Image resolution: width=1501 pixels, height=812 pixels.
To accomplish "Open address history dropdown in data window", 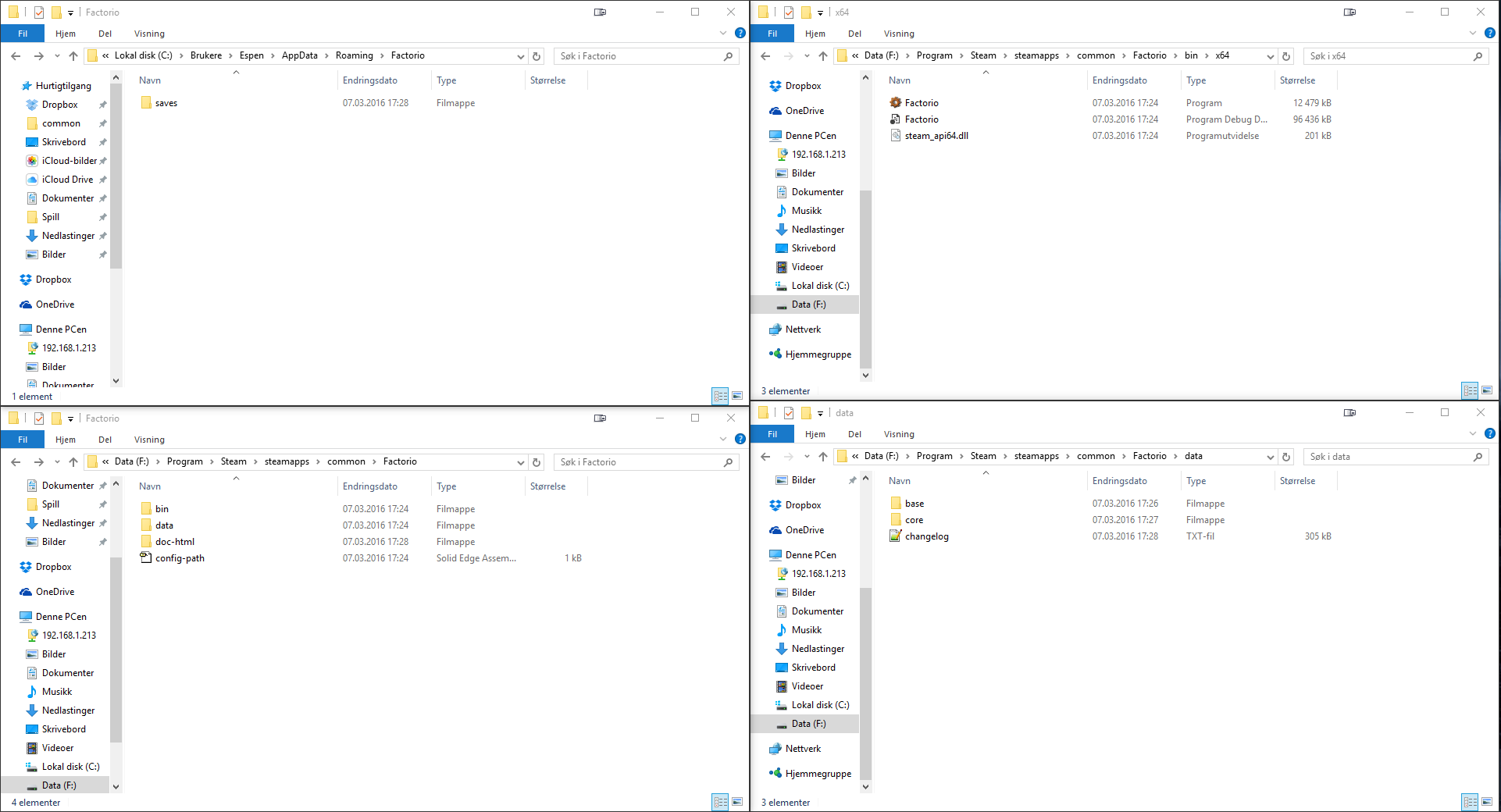I will pyautogui.click(x=1271, y=457).
